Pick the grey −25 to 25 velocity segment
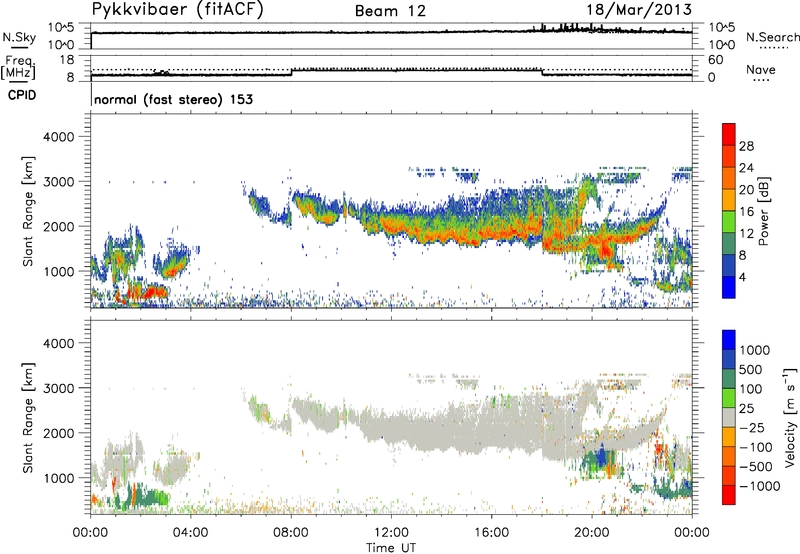 (729, 417)
